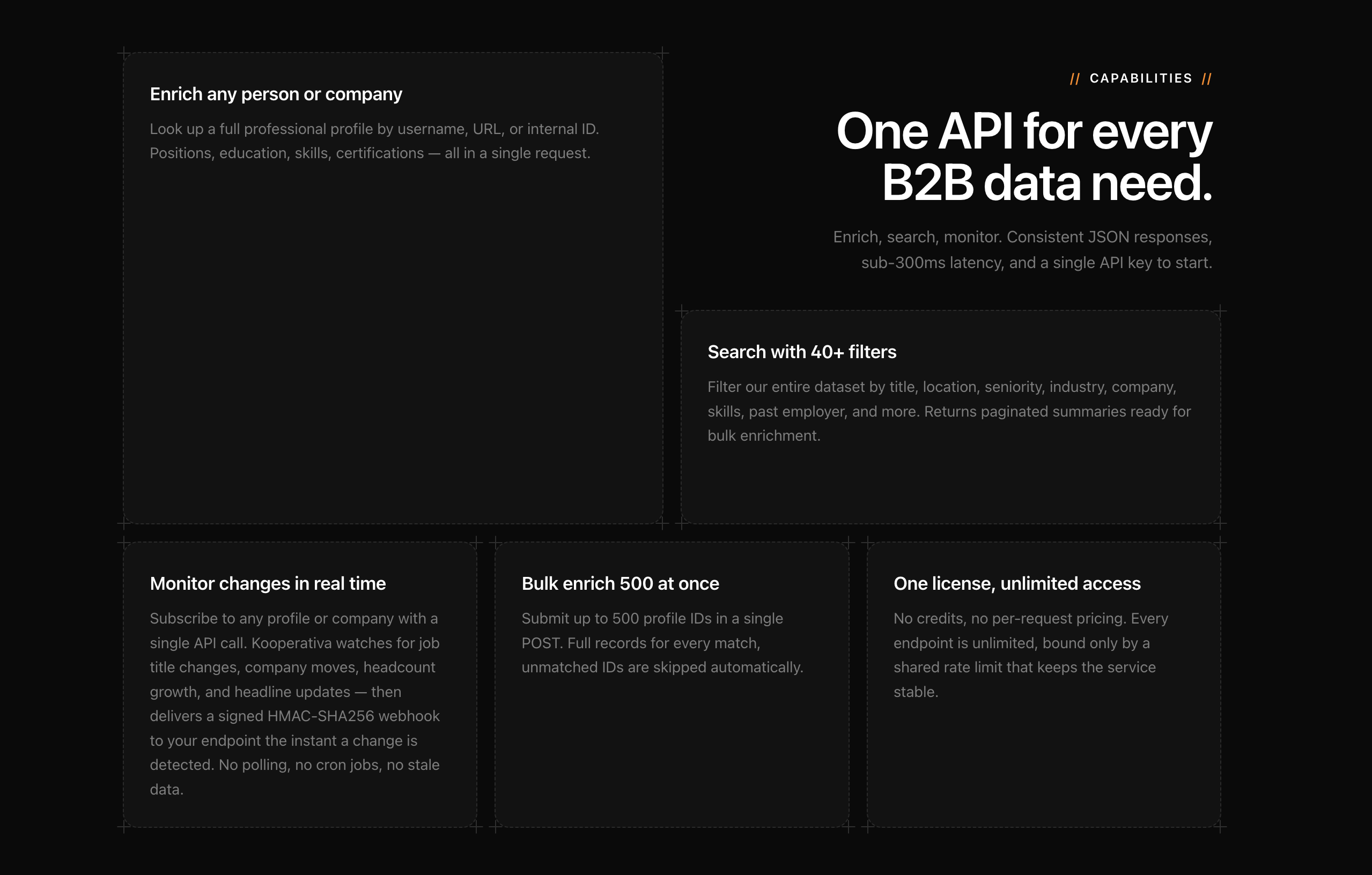Click the 'No credits, no per-request pricing' text

(x=1031, y=655)
